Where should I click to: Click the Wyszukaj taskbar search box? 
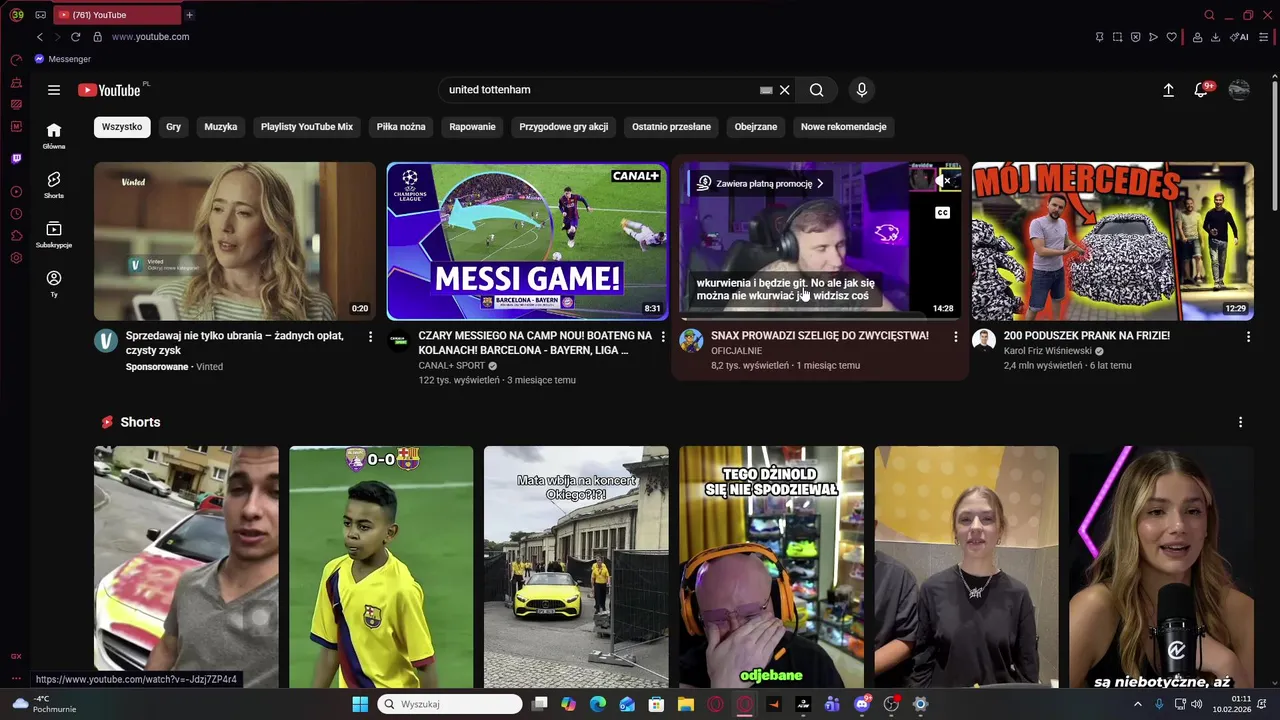pyautogui.click(x=450, y=704)
